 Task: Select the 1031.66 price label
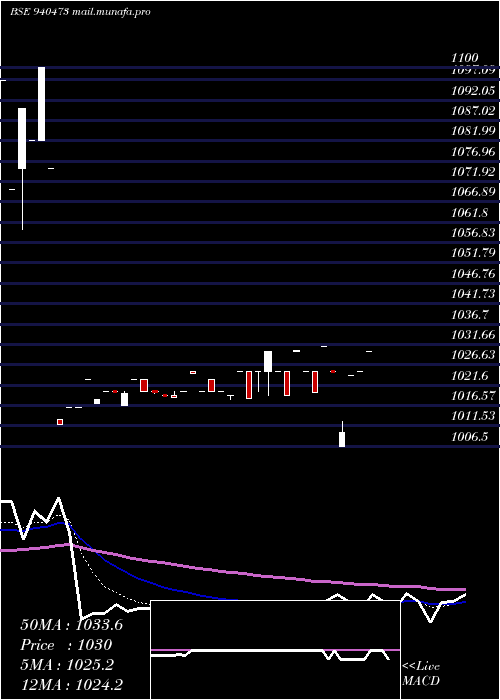point(473,334)
